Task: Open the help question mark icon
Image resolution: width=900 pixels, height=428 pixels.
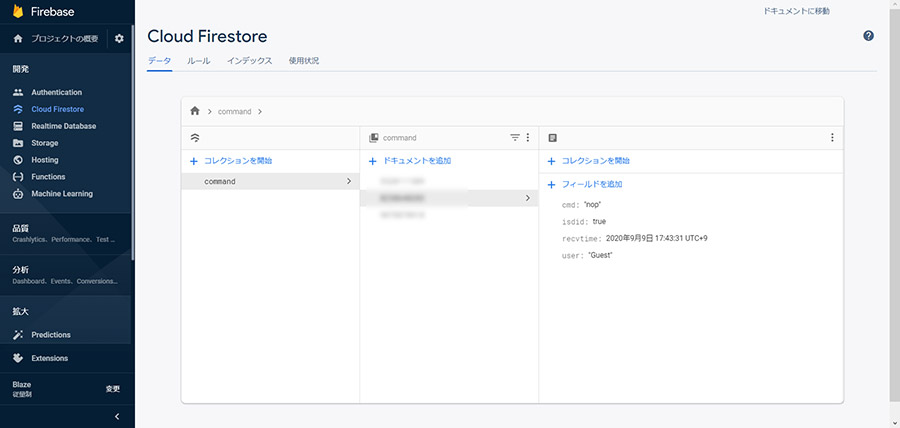Action: [x=868, y=36]
